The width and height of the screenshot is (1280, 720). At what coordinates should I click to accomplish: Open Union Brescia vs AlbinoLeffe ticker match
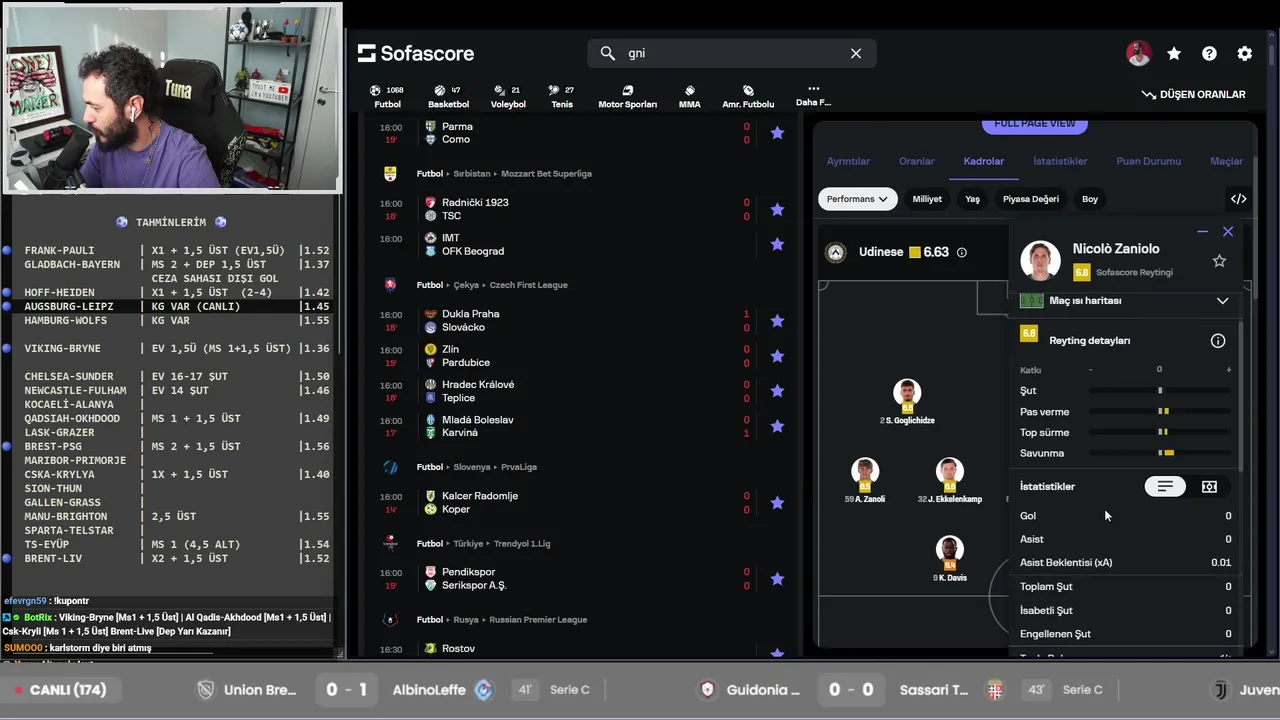point(392,690)
